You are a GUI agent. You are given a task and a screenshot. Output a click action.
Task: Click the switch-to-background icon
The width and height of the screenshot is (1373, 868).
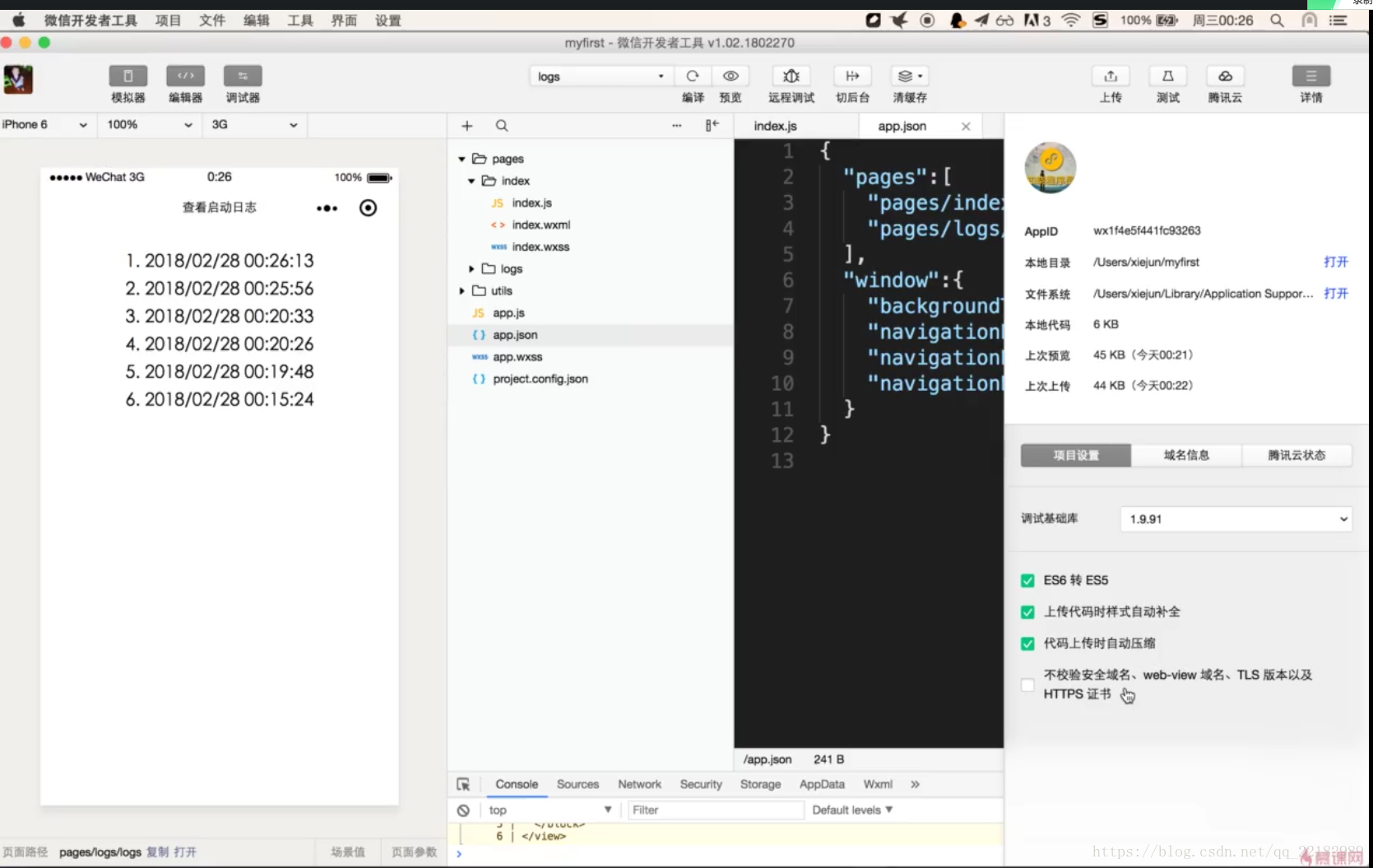click(852, 76)
